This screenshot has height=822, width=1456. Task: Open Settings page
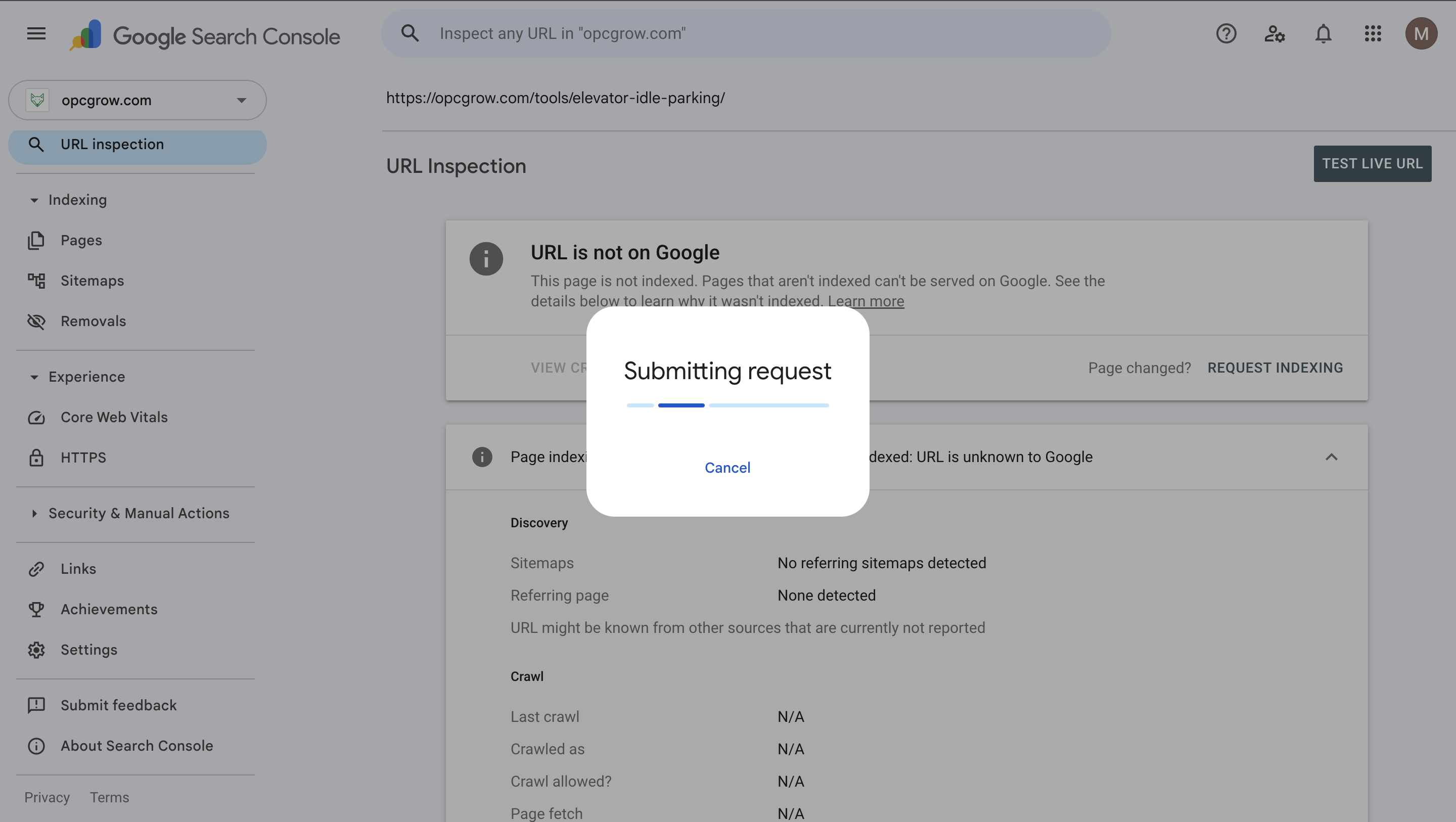click(89, 650)
